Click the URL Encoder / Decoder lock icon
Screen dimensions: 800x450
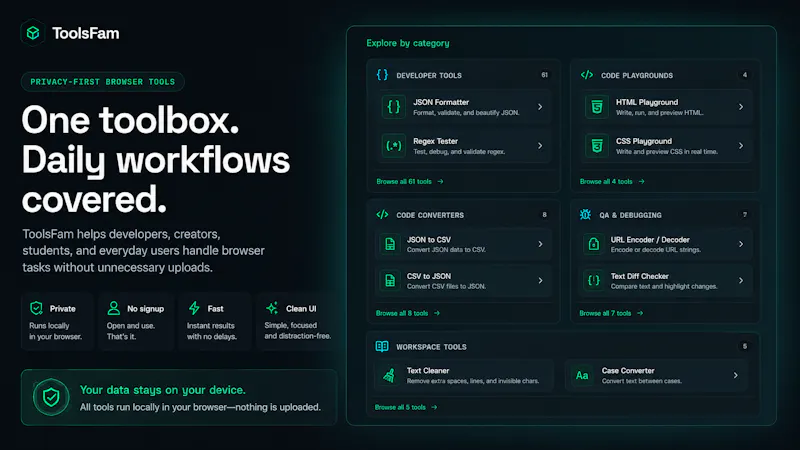[x=593, y=244]
